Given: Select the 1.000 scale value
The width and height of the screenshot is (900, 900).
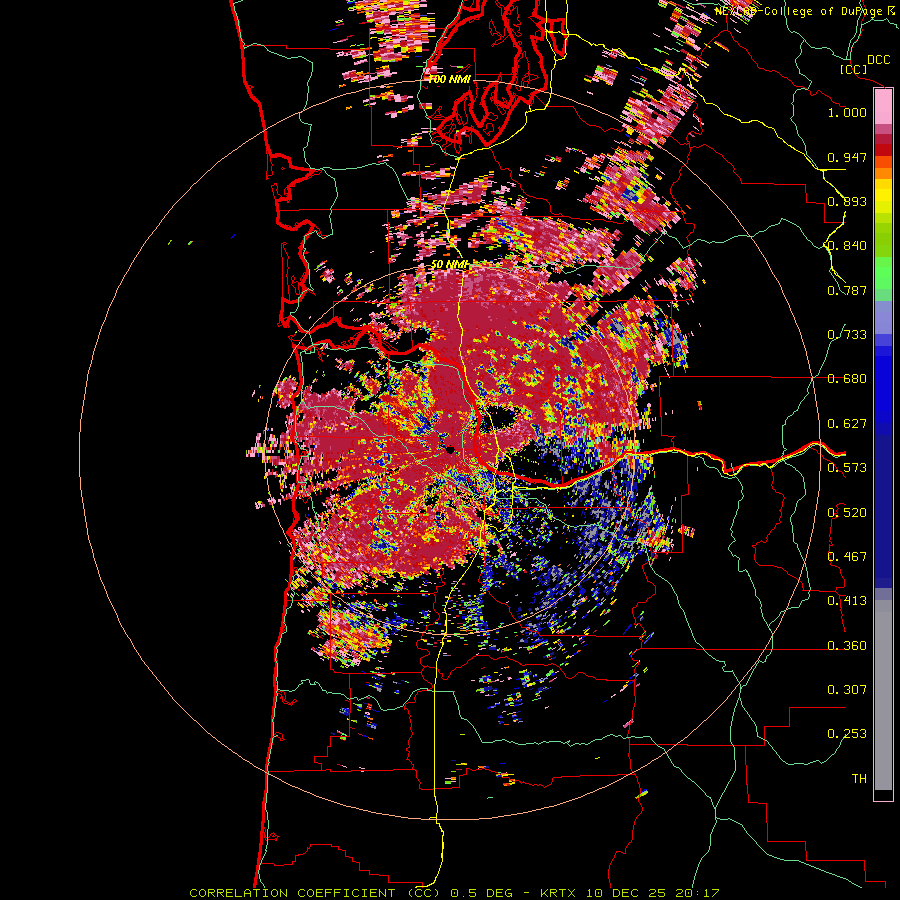Looking at the screenshot, I should pos(847,112).
